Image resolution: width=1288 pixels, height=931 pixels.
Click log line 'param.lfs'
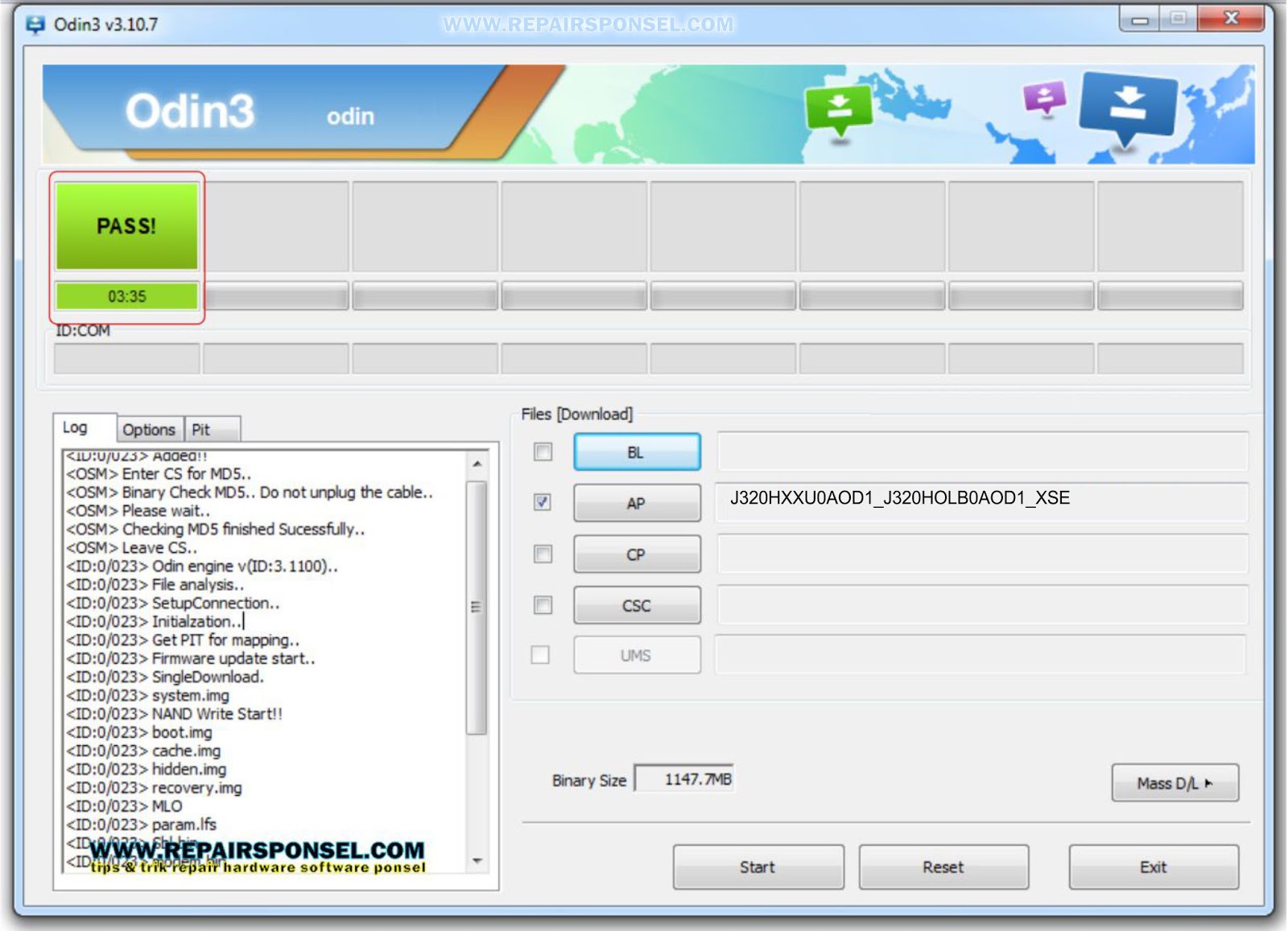[x=141, y=825]
